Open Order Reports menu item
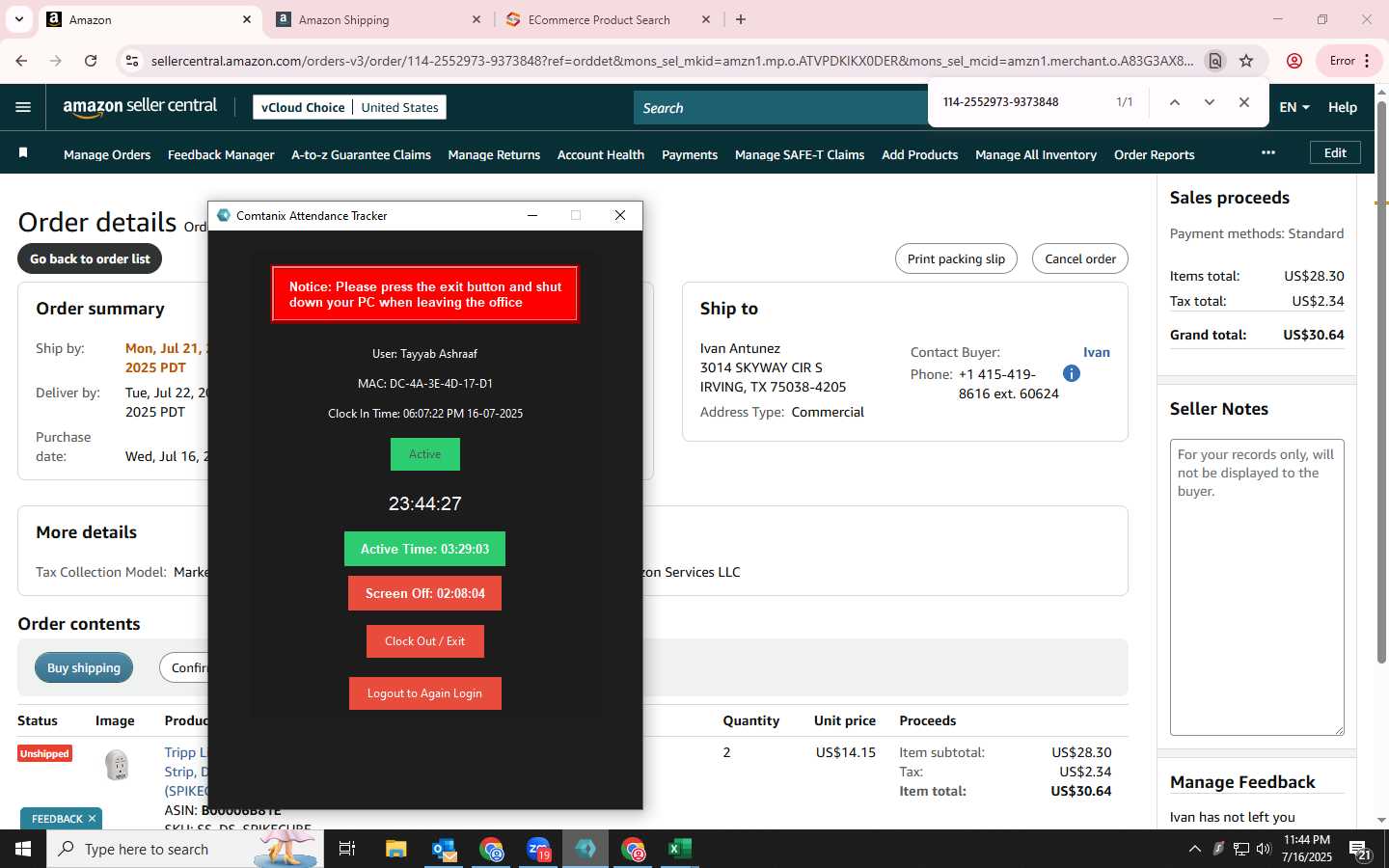This screenshot has height=868, width=1389. 1154,154
